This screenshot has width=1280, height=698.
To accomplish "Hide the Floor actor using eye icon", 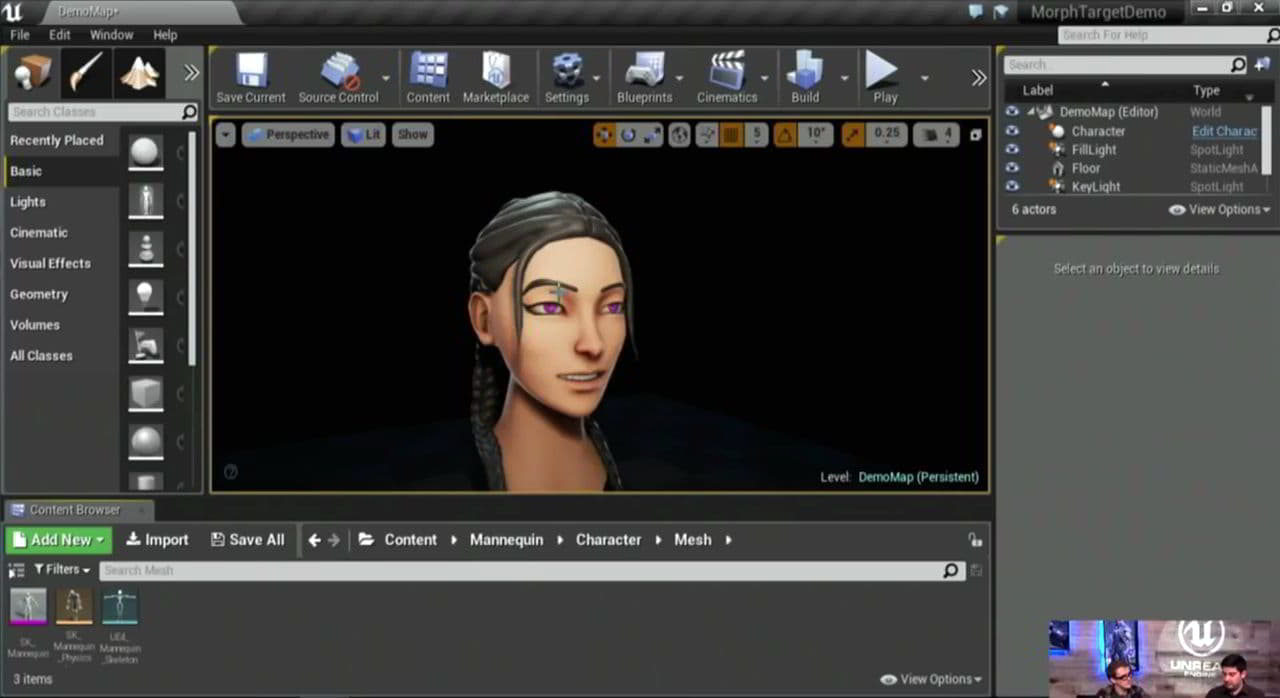I will [x=1012, y=168].
